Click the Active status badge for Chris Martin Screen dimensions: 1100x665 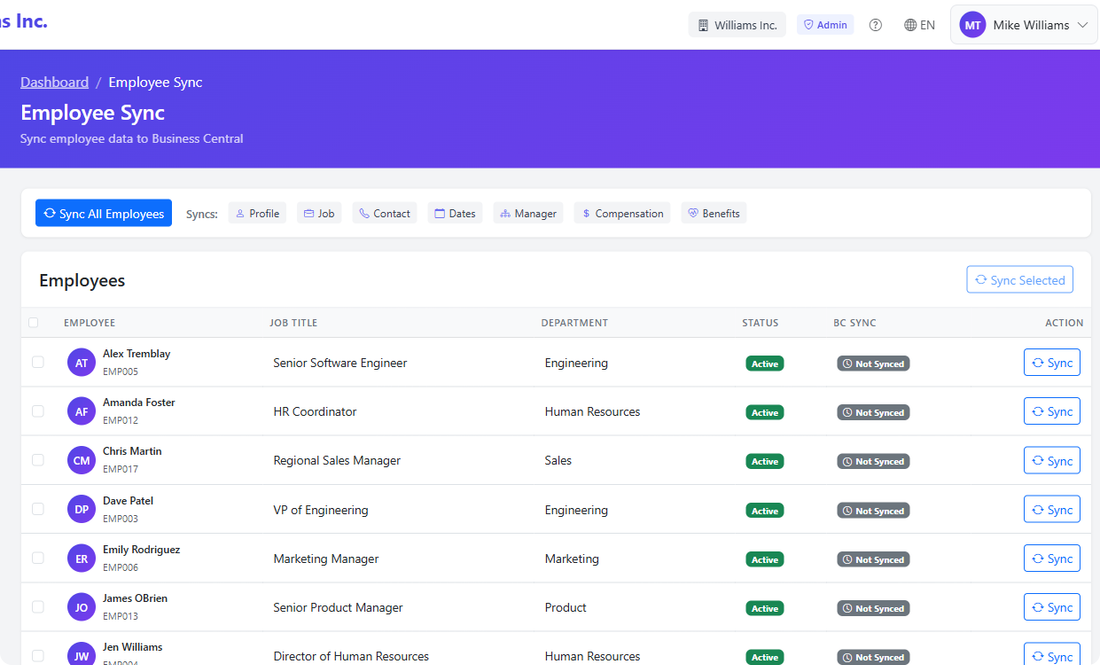tap(764, 461)
